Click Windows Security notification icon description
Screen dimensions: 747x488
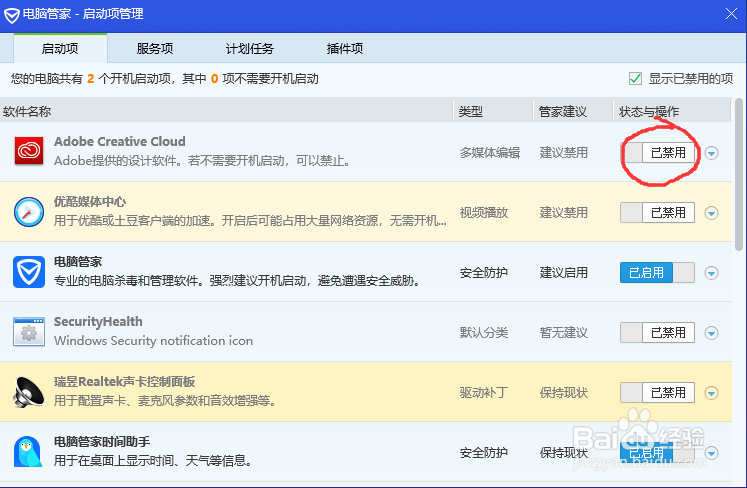(153, 341)
